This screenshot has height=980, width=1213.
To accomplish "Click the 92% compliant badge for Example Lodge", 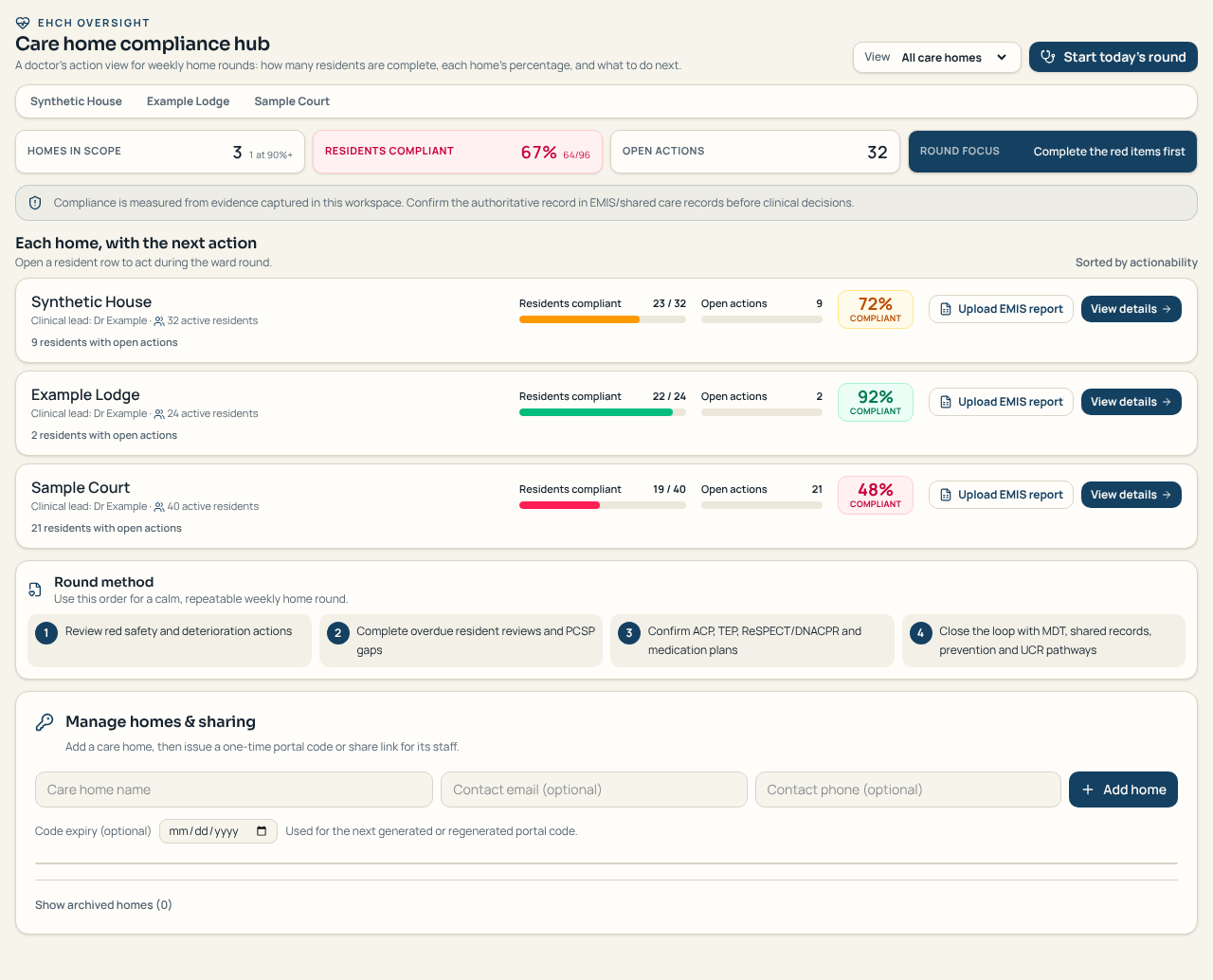I will (x=876, y=402).
